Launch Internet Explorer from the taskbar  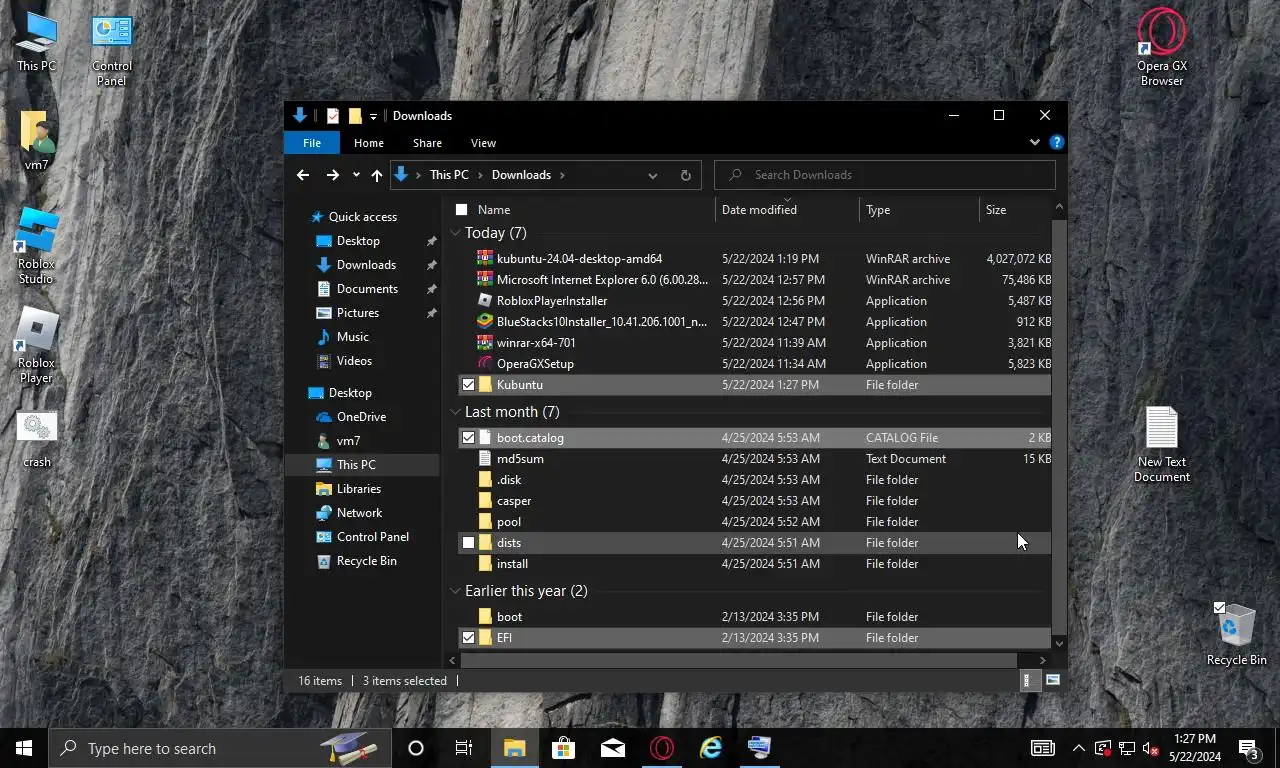711,748
